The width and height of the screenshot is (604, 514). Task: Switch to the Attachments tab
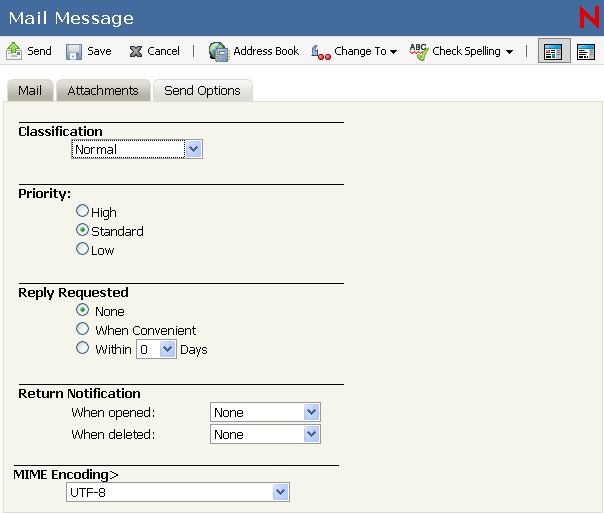click(103, 91)
